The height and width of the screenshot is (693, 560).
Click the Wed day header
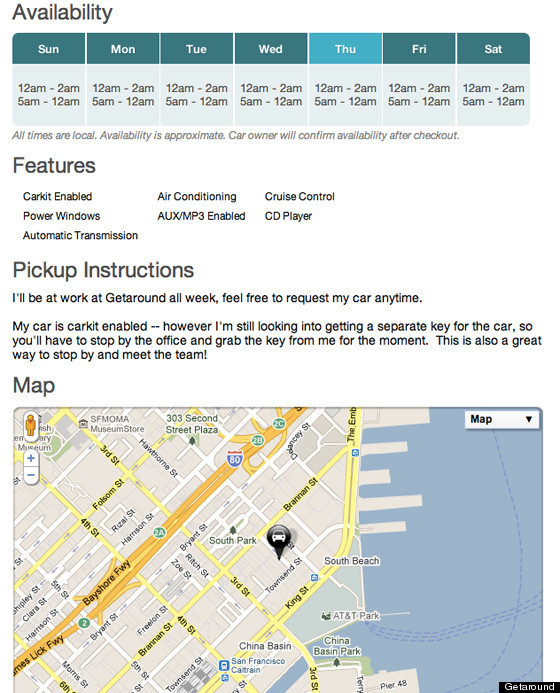click(x=270, y=49)
